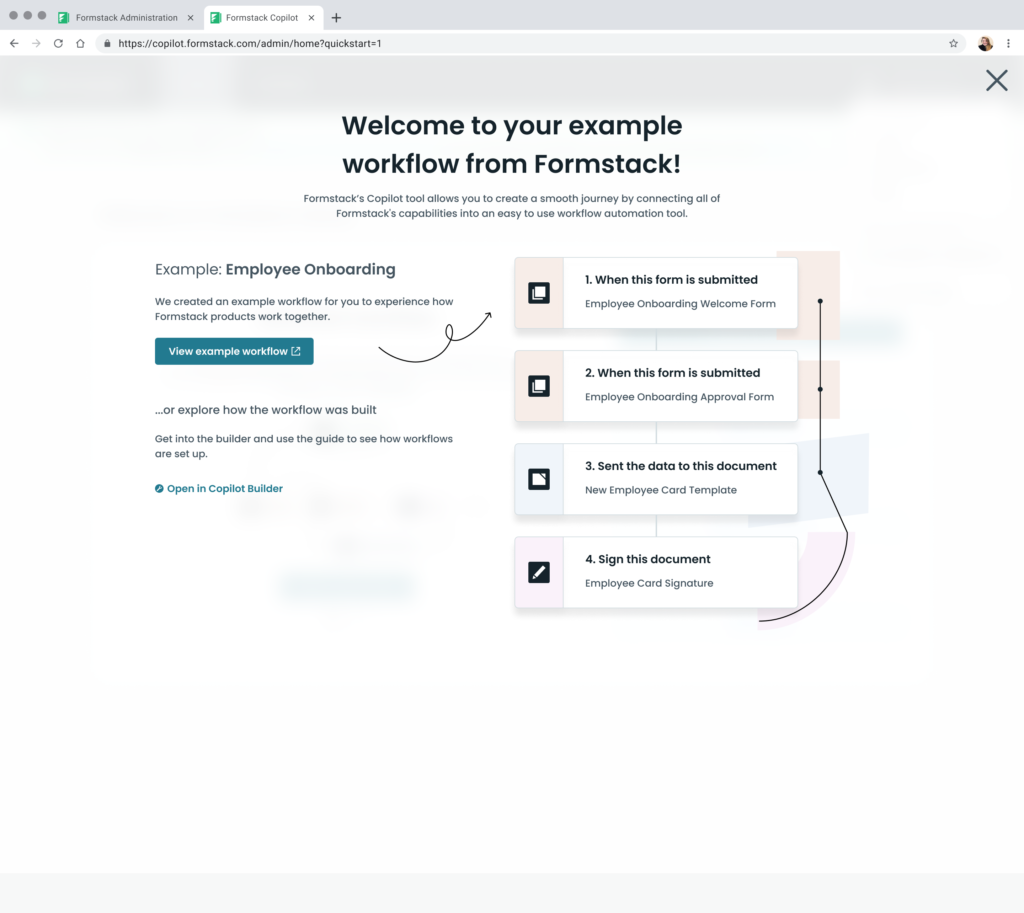Reload the current page
The width and height of the screenshot is (1024, 913).
(x=58, y=43)
